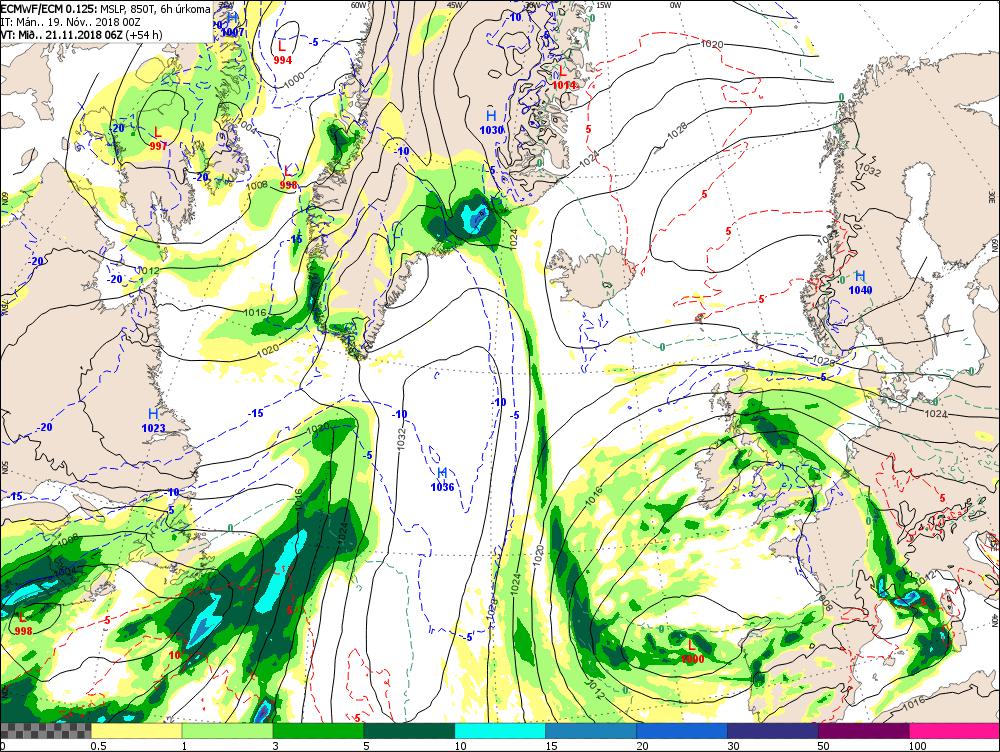Image resolution: width=1000 pixels, height=752 pixels.
Task: Click the dark green 5–10 mm legend swatch
Action: 409,730
